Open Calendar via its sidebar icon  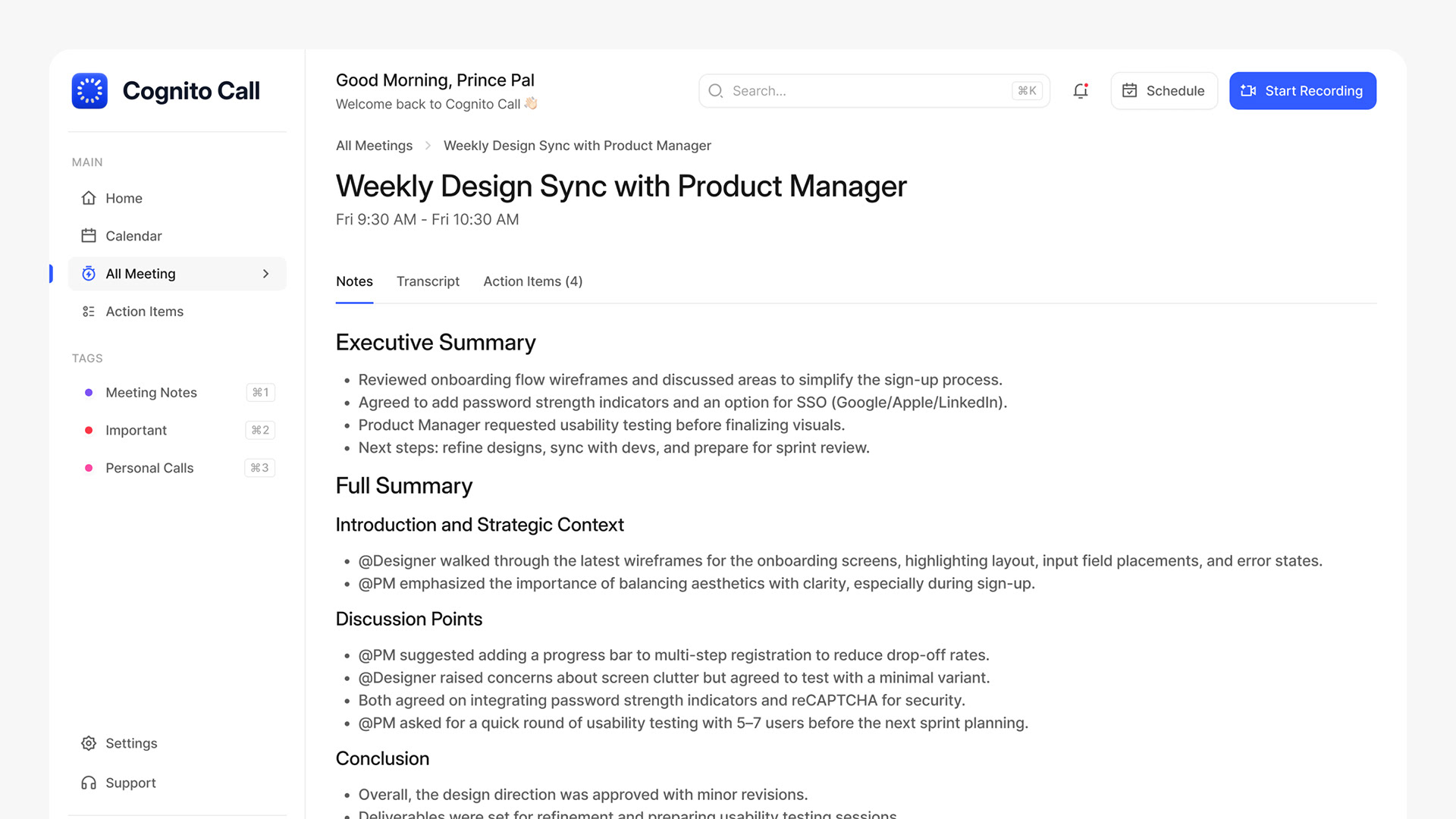[89, 236]
